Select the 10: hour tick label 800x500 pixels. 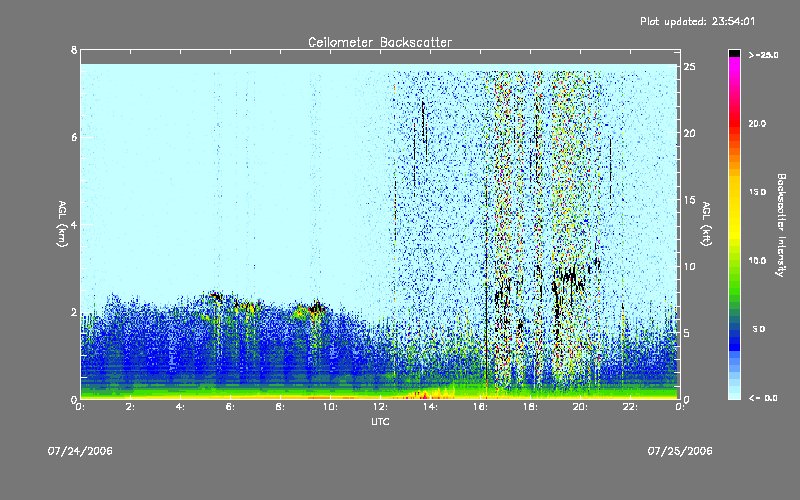tap(330, 407)
